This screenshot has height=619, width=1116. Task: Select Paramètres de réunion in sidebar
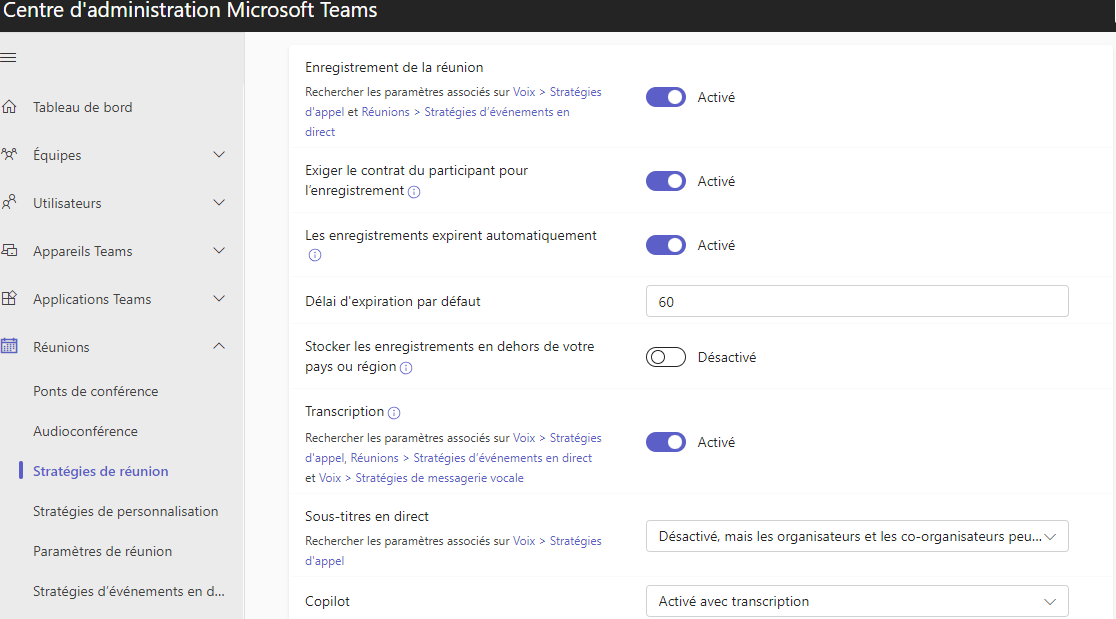point(102,551)
